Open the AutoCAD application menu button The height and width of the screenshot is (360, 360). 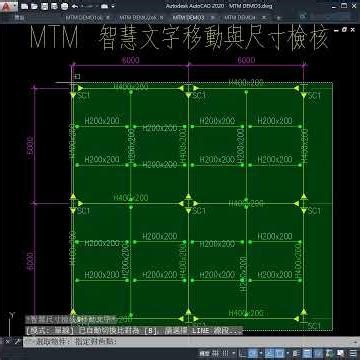click(9, 6)
